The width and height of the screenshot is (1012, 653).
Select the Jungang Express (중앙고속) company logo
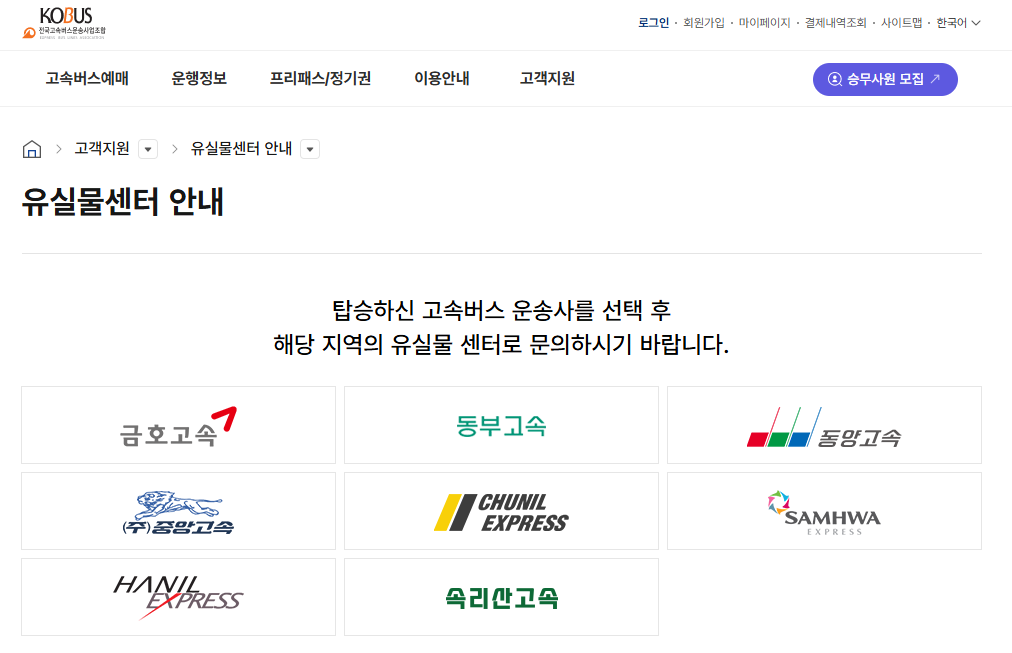point(177,510)
